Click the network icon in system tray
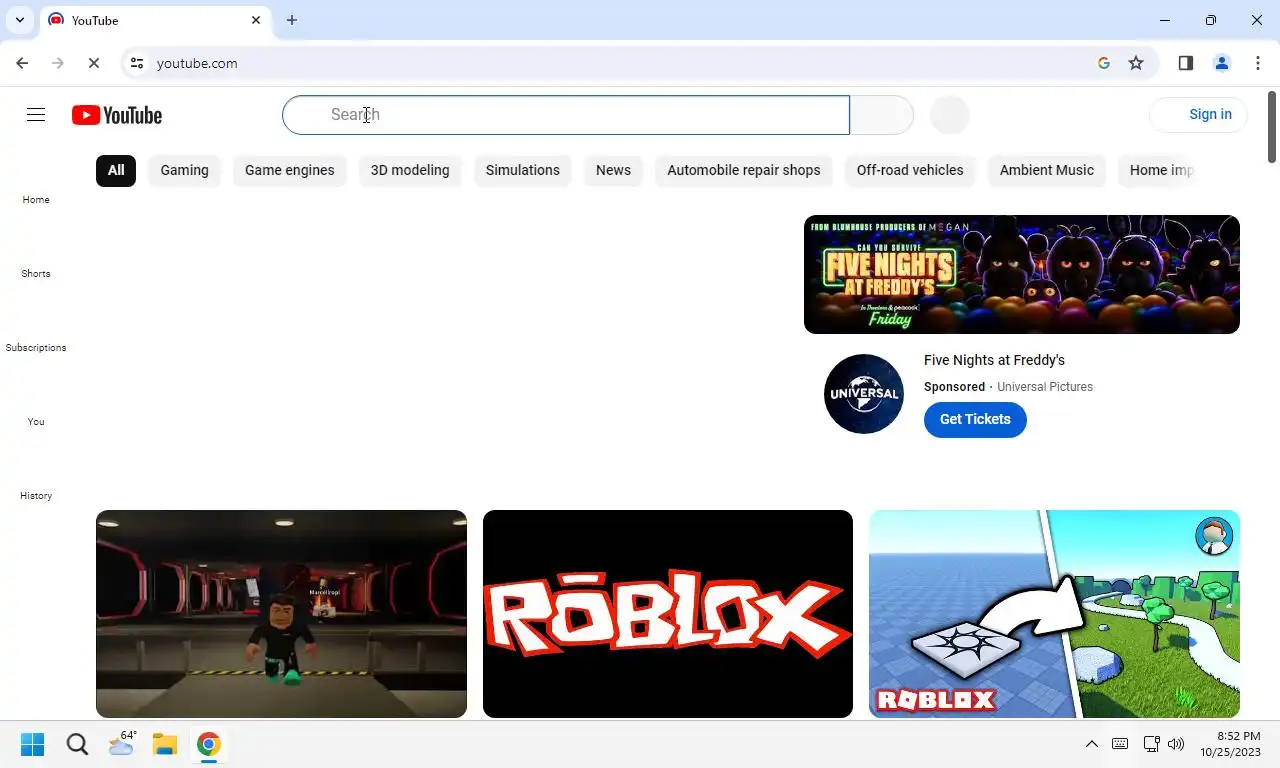The image size is (1280, 768). point(1151,744)
